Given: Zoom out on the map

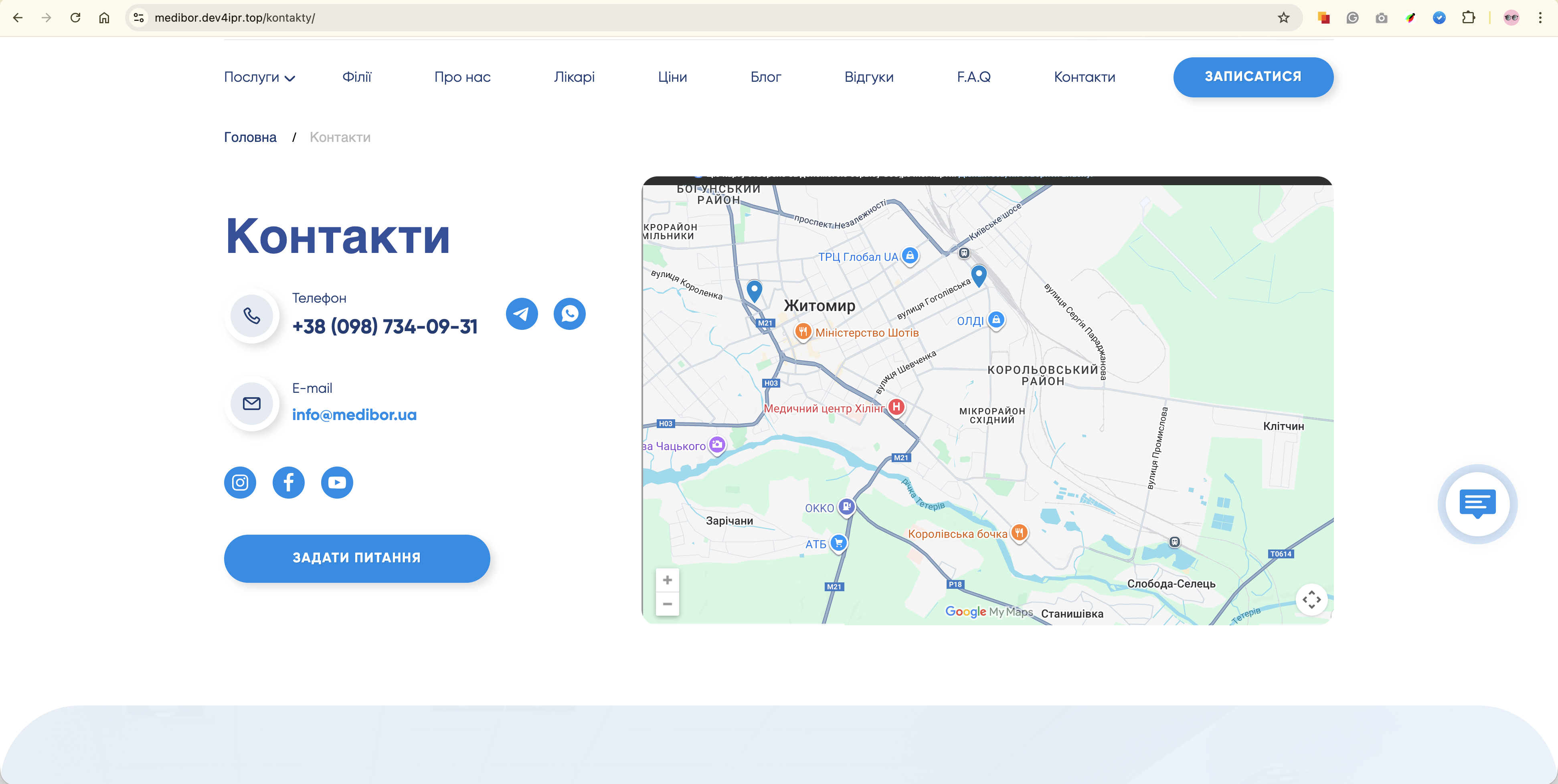Looking at the screenshot, I should coord(667,604).
